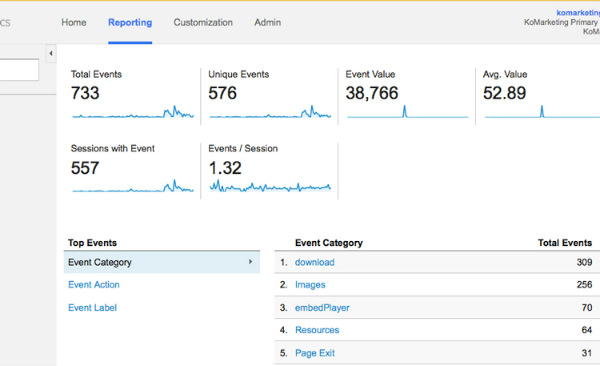Select Event Label link
This screenshot has width=600, height=366.
click(x=92, y=307)
